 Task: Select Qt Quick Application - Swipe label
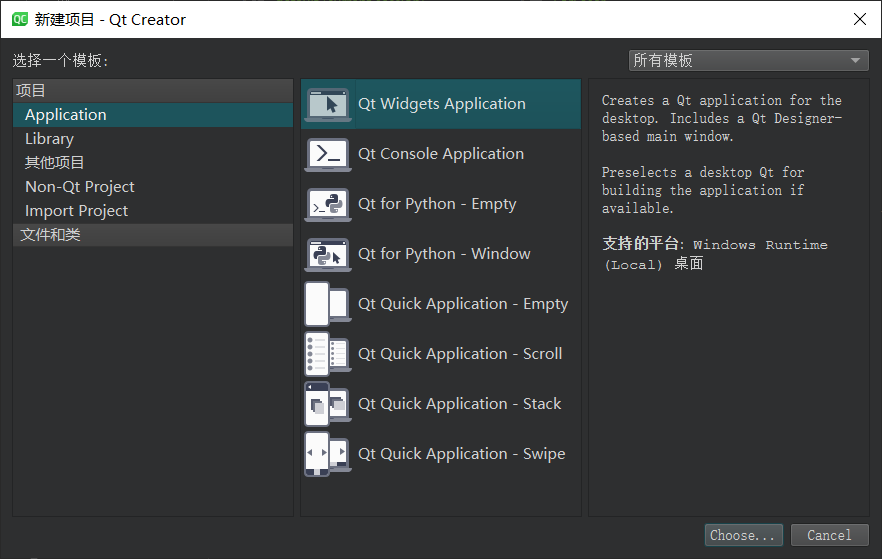point(462,454)
